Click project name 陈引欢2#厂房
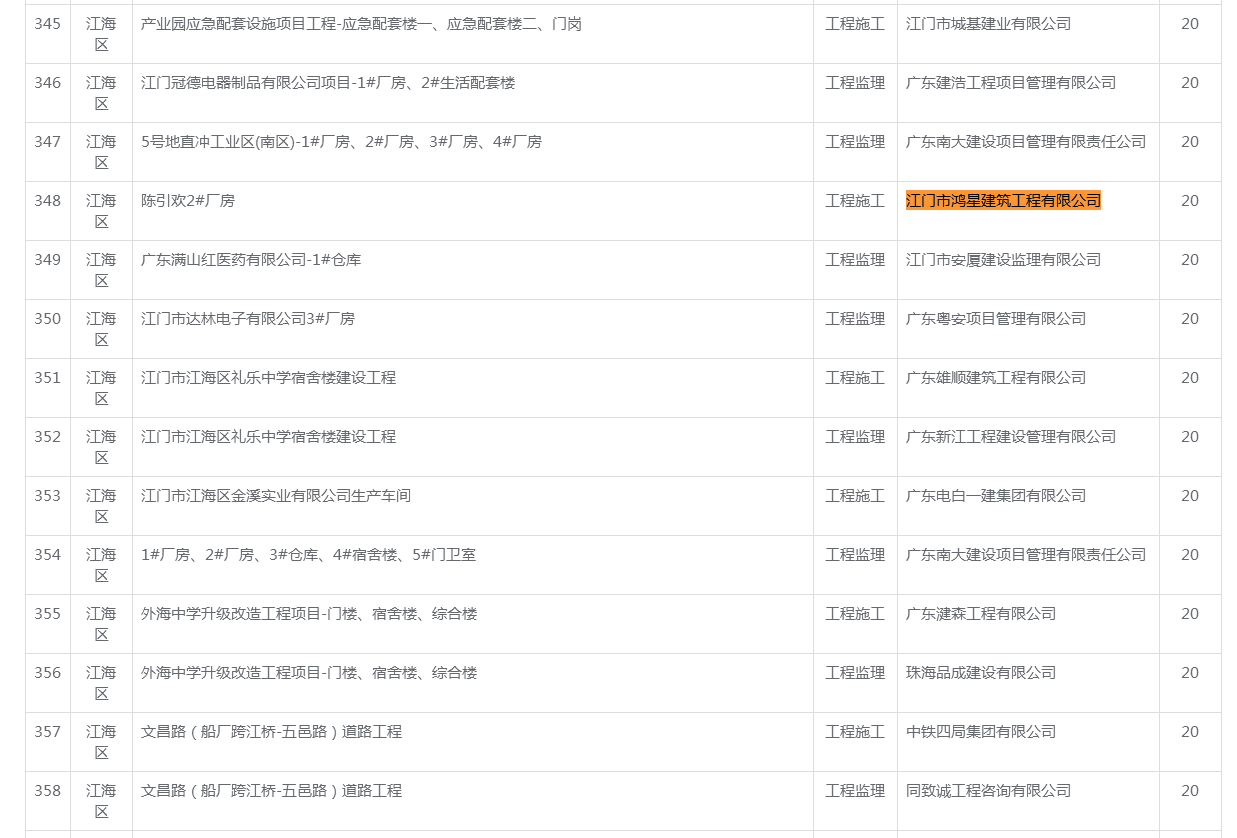 pyautogui.click(x=188, y=201)
